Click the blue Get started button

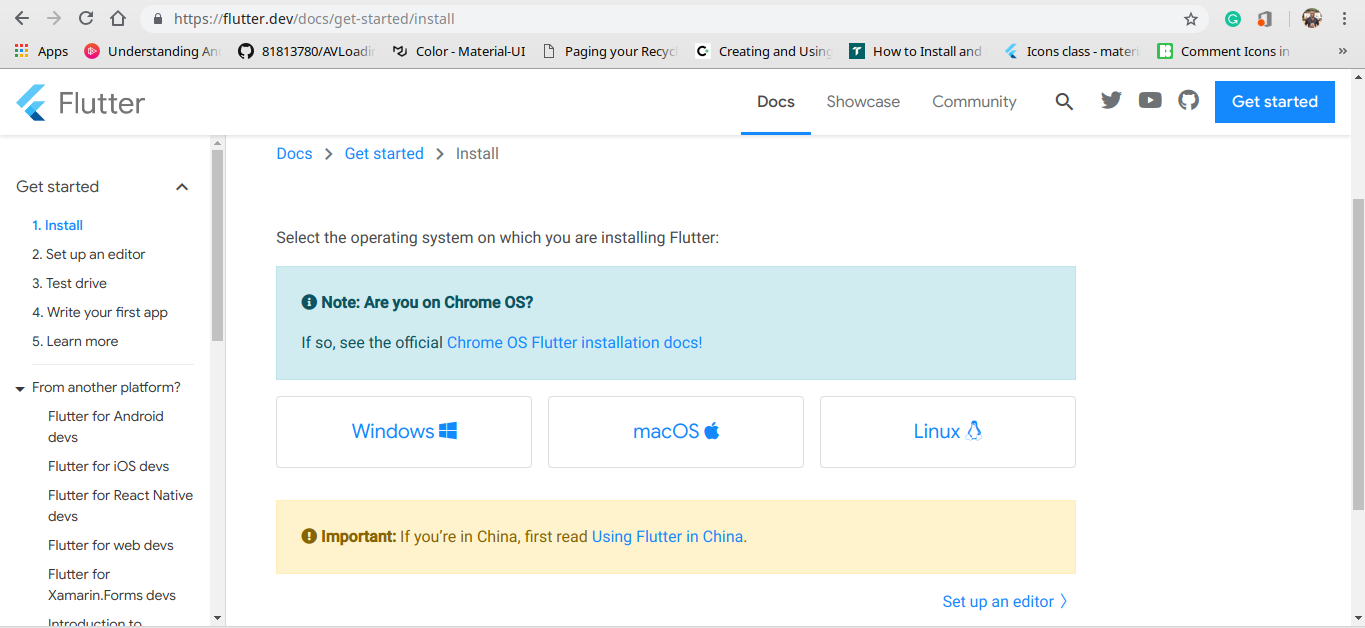(1275, 102)
